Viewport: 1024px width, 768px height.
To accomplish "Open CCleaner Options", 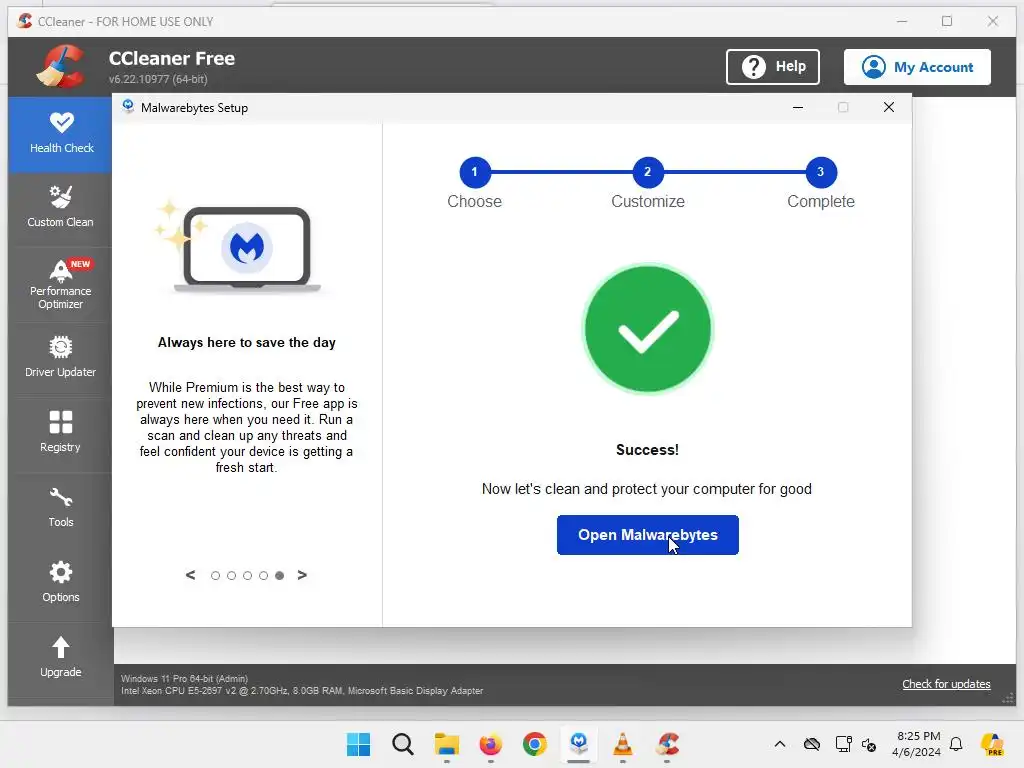I will (61, 583).
